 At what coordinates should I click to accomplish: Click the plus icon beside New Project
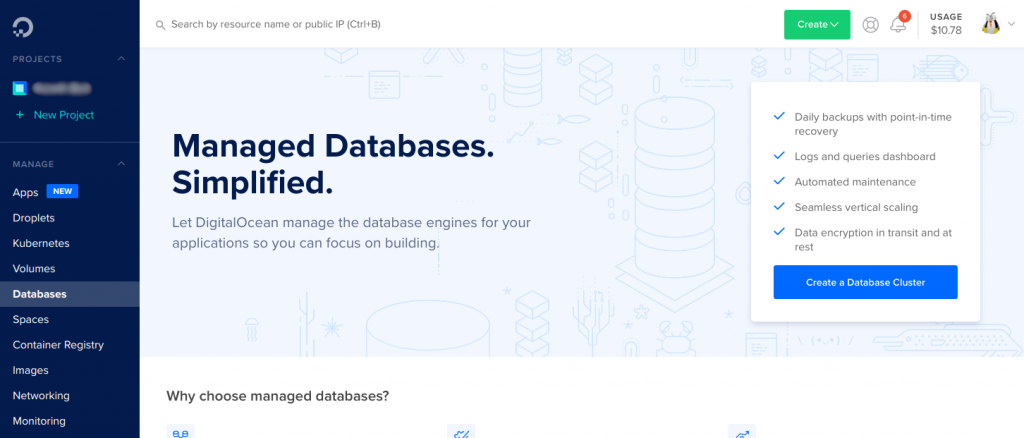(20, 115)
